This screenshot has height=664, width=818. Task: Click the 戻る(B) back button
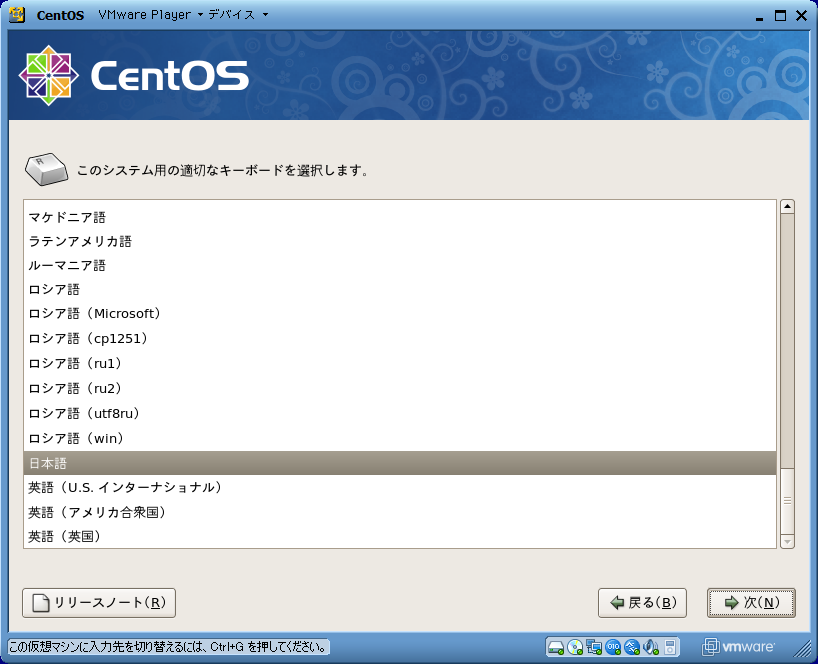642,603
